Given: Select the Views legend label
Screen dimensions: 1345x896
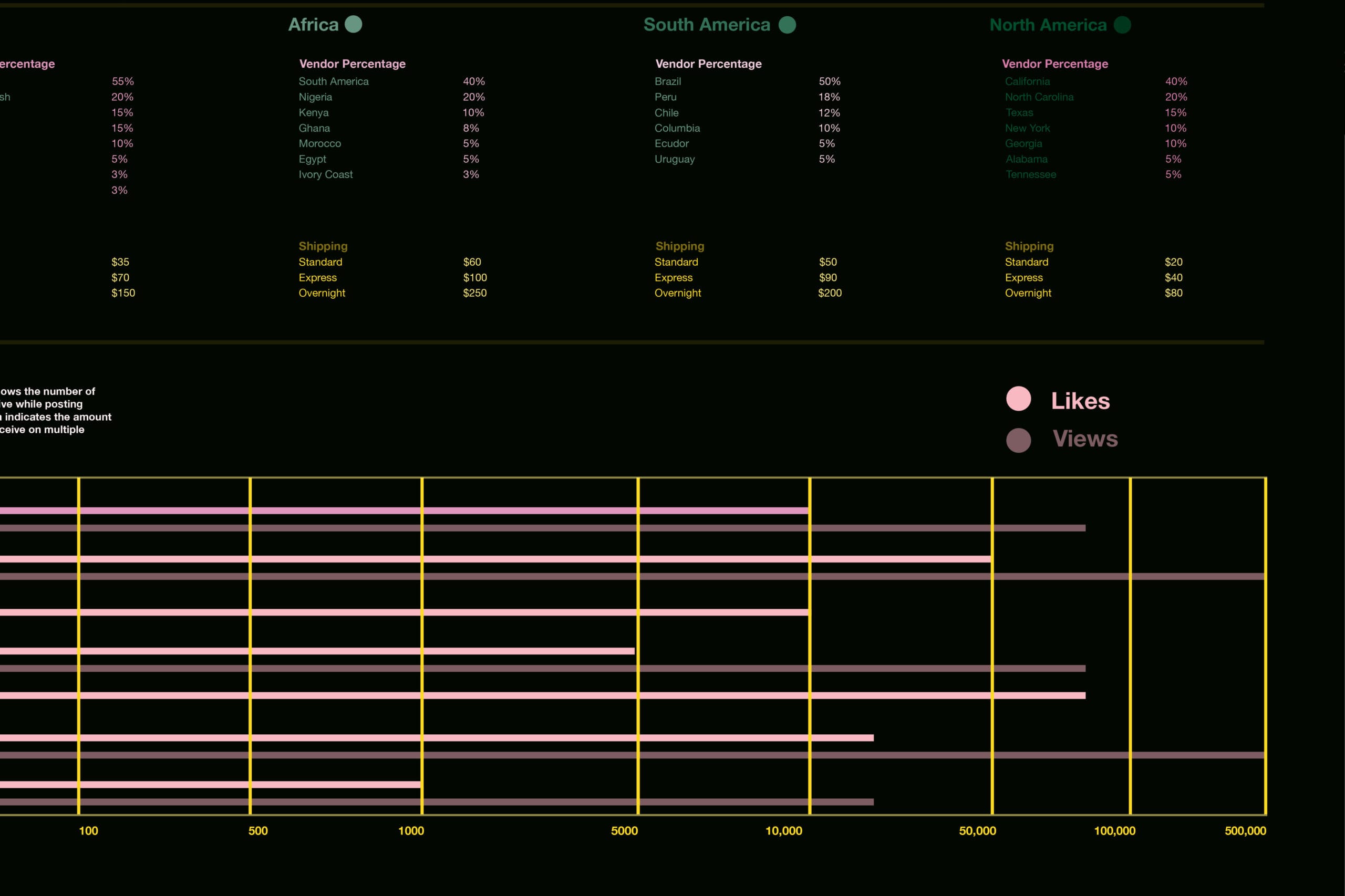Looking at the screenshot, I should point(1084,439).
